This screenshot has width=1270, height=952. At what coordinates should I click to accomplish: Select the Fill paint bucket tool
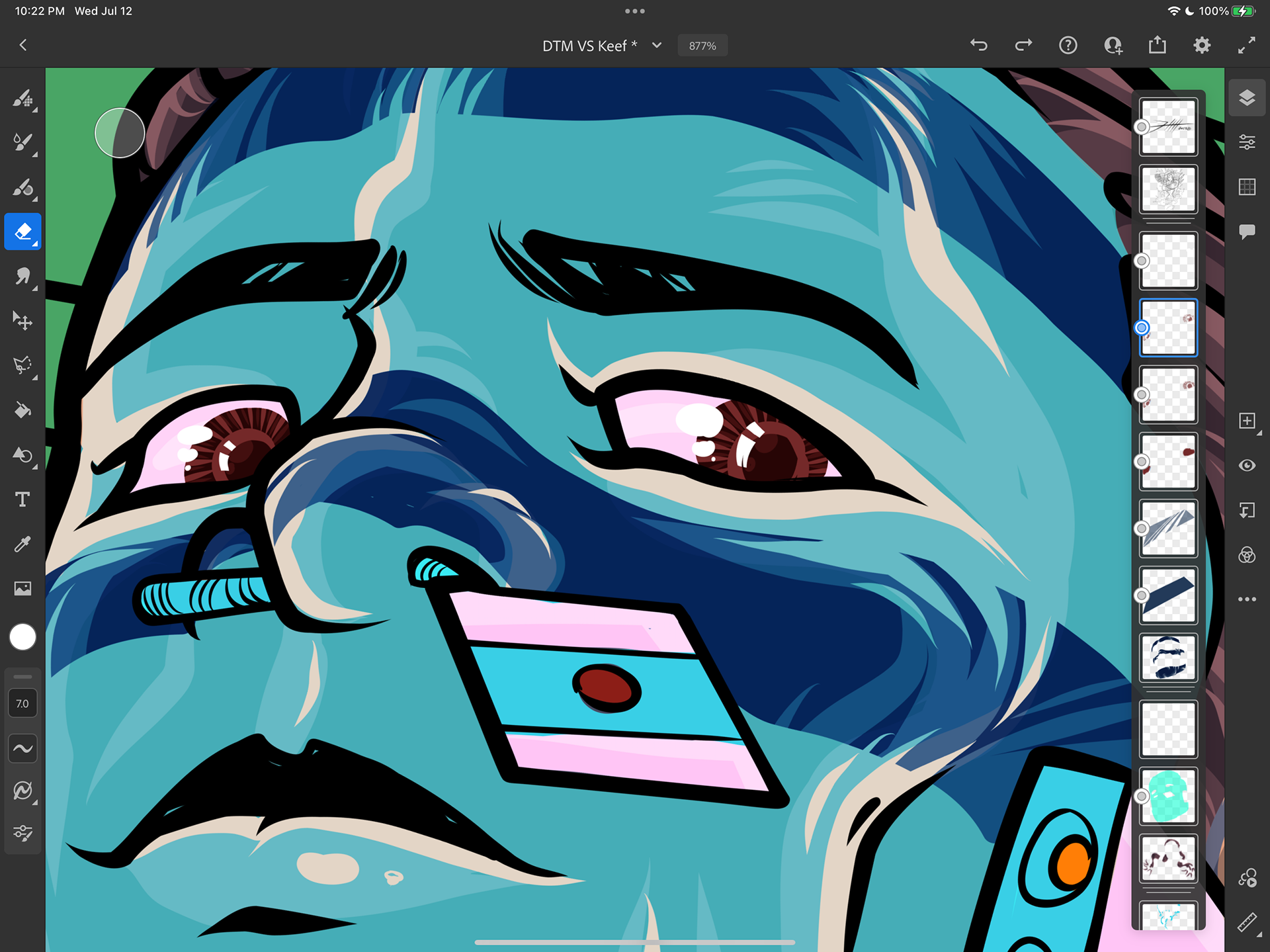click(23, 410)
